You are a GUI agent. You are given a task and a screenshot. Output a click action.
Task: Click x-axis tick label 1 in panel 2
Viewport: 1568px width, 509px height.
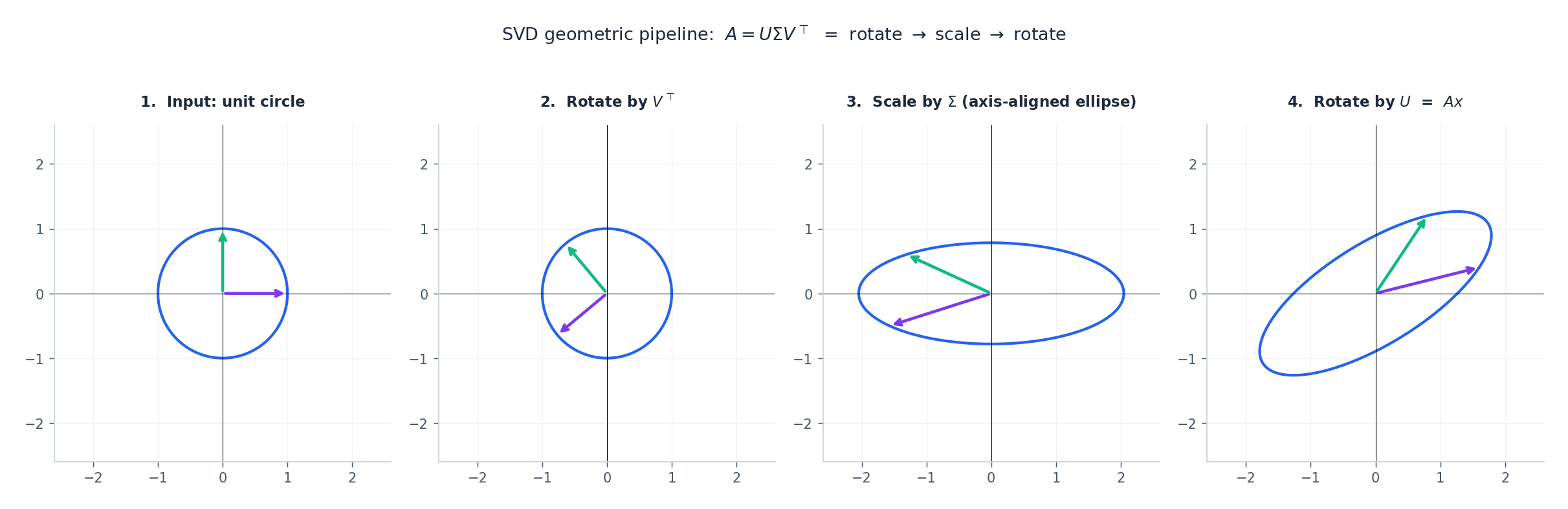click(672, 478)
